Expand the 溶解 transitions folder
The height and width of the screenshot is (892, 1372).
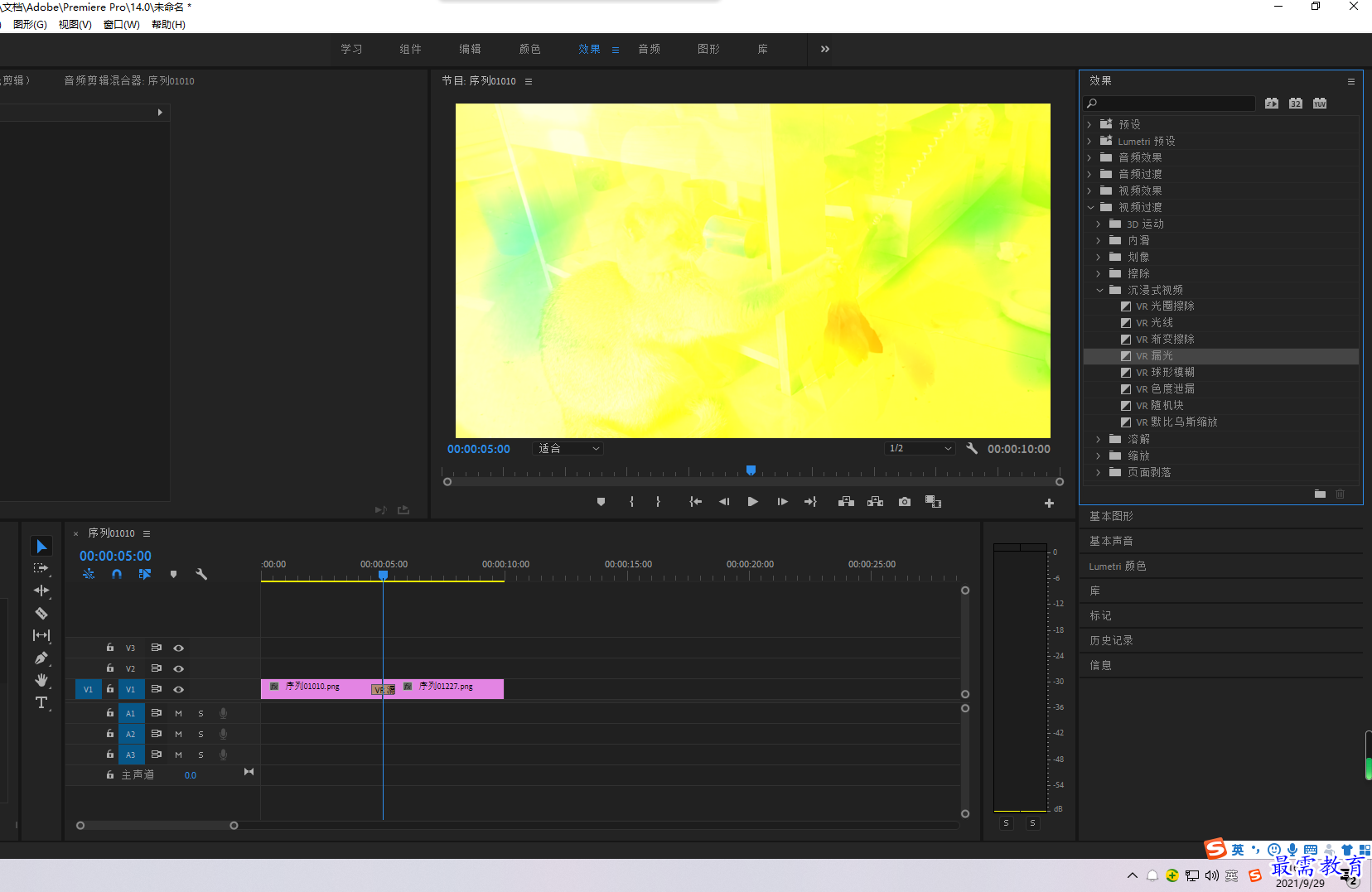click(1099, 439)
